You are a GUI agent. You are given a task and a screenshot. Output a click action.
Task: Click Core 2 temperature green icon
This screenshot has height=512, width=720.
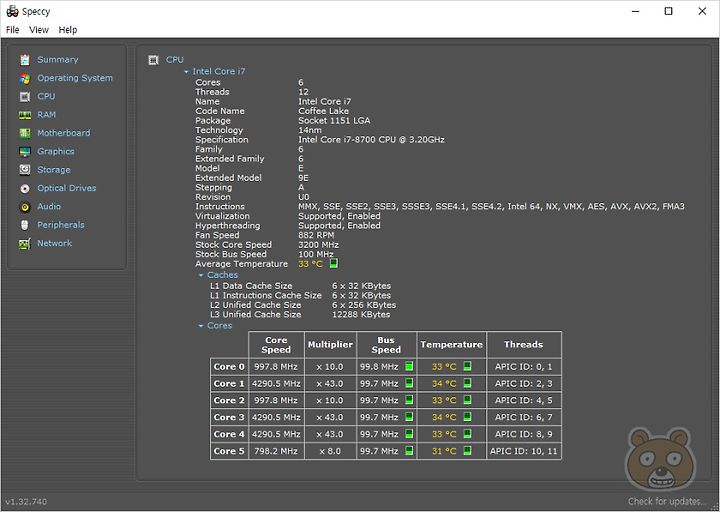coord(467,400)
